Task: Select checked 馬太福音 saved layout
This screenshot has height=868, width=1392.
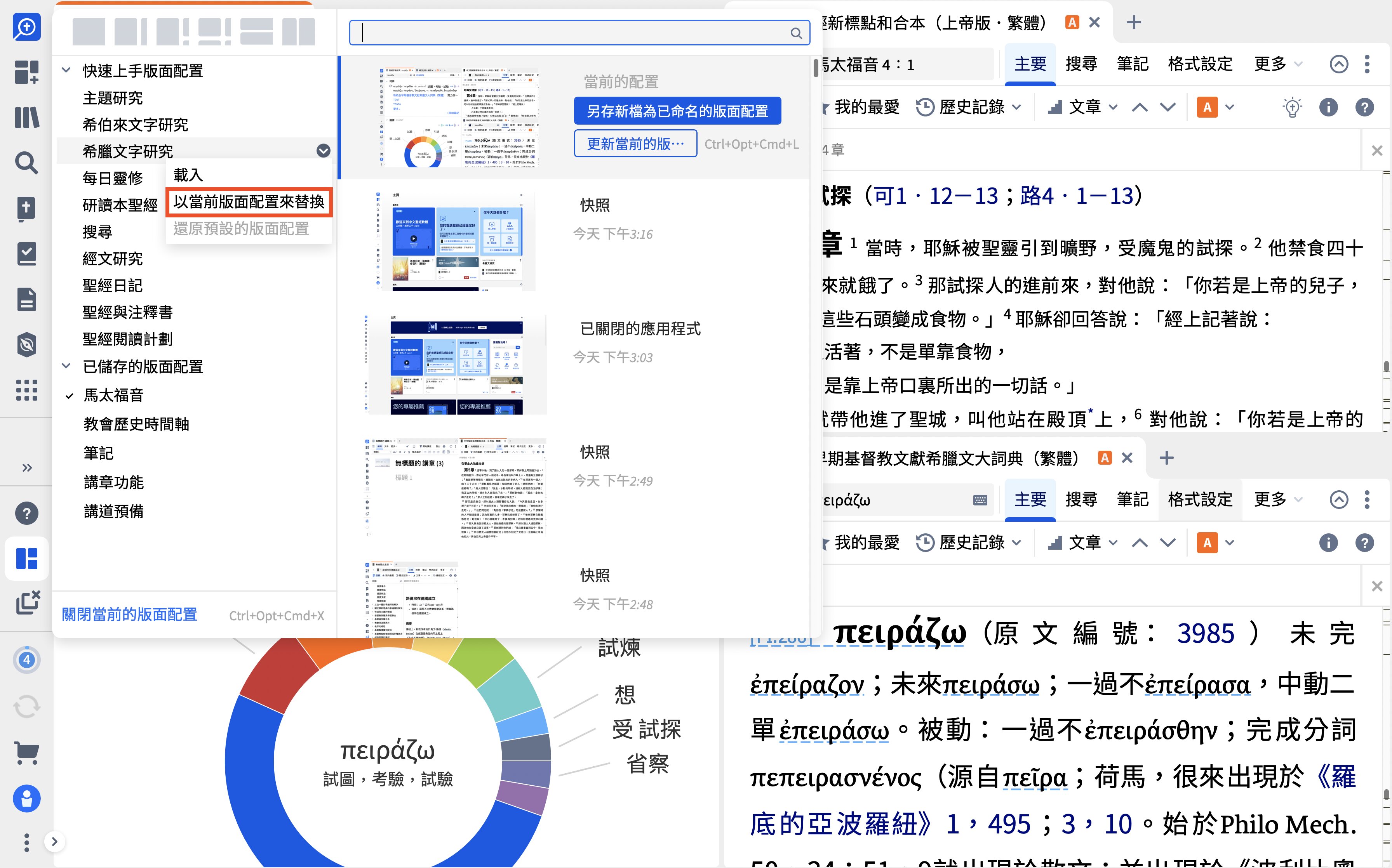Action: coord(113,395)
